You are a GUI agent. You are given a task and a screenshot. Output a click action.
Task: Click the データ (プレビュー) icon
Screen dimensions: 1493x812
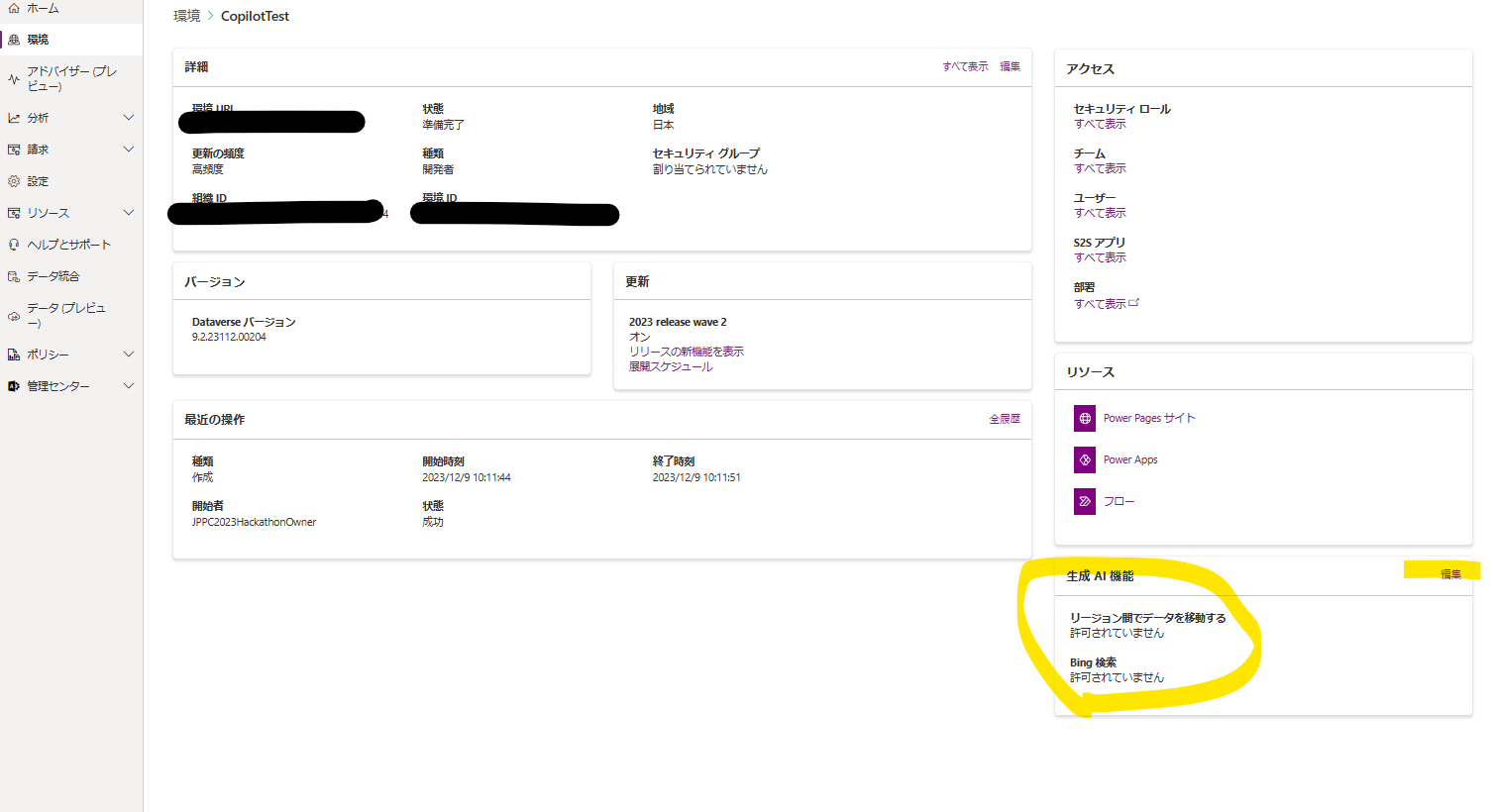pos(14,316)
